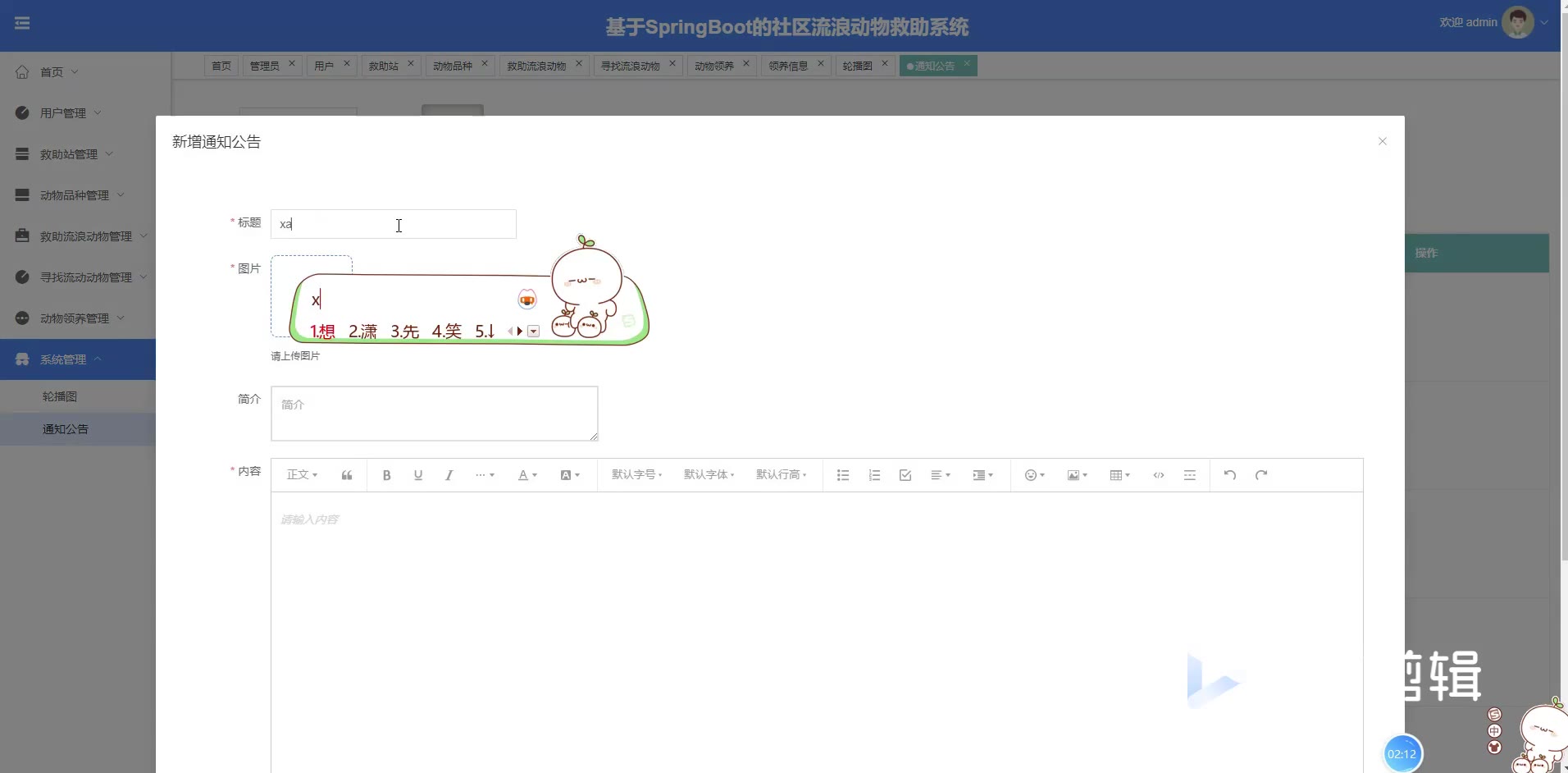1568x773 pixels.
Task: Select IME candidate 1.想
Action: pos(322,332)
